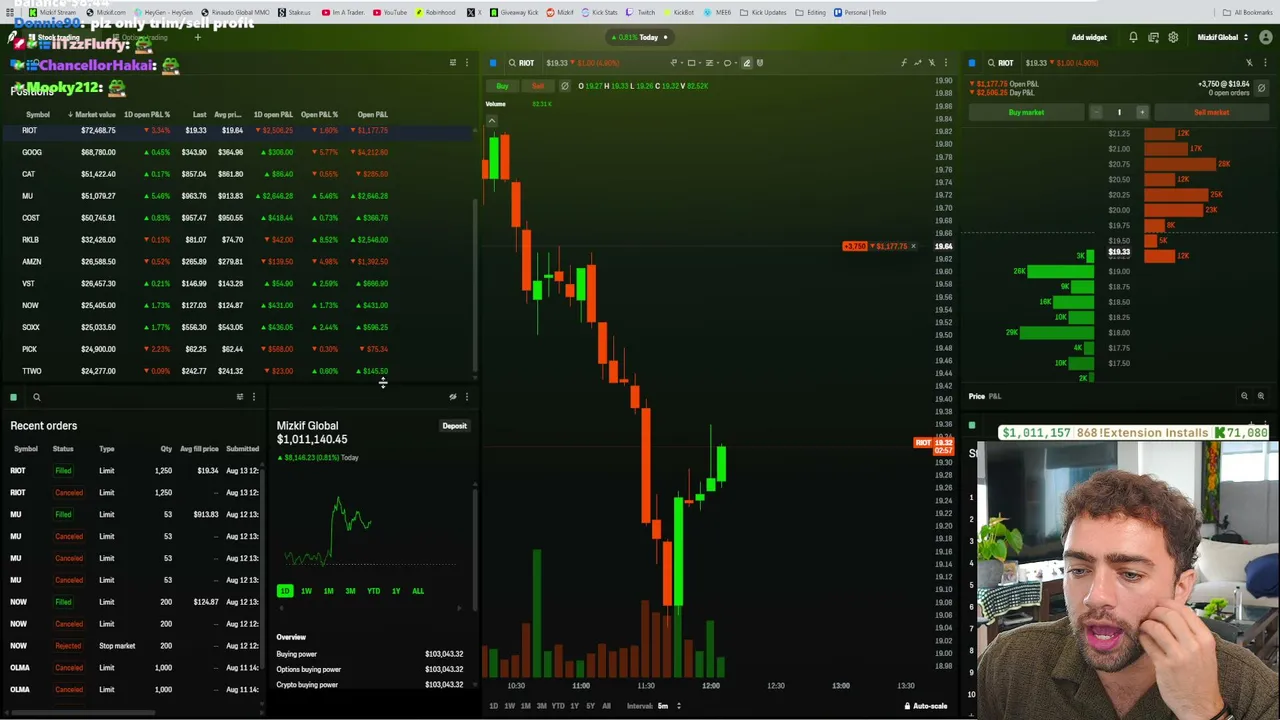This screenshot has width=1280, height=720.
Task: Toggle the Auto-scale lock on chart
Action: pyautogui.click(x=926, y=706)
